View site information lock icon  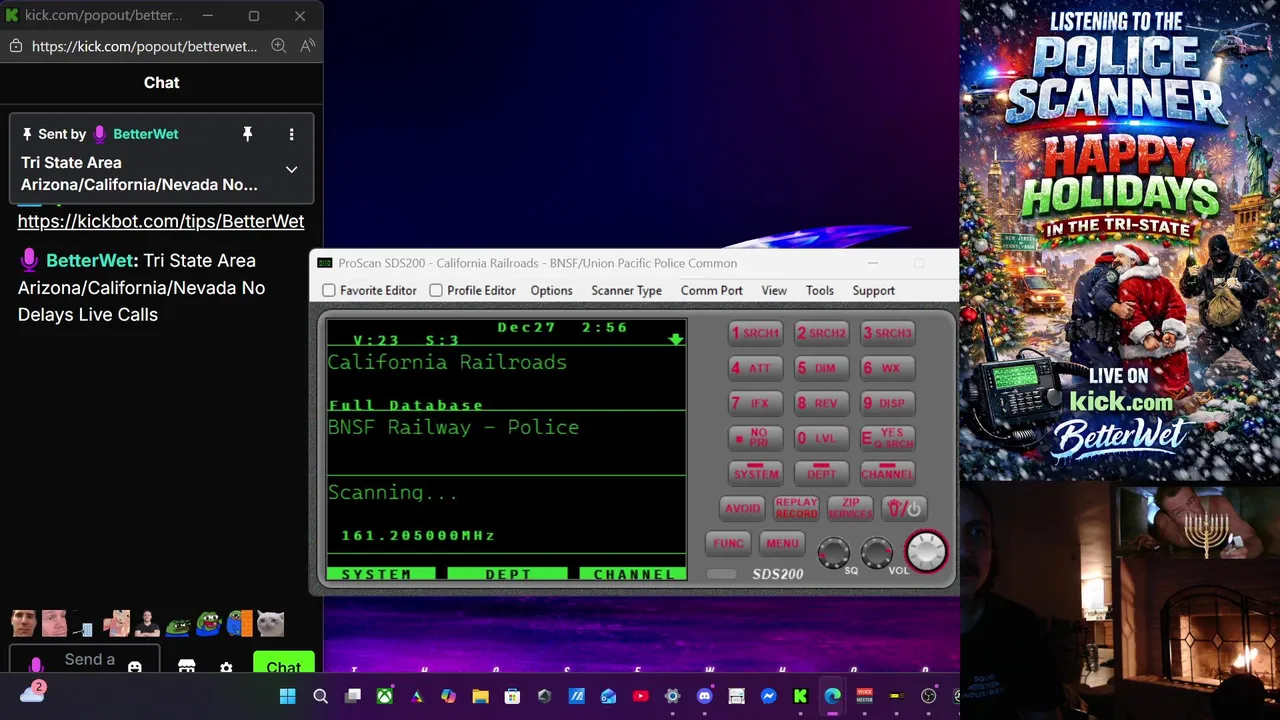(15, 46)
